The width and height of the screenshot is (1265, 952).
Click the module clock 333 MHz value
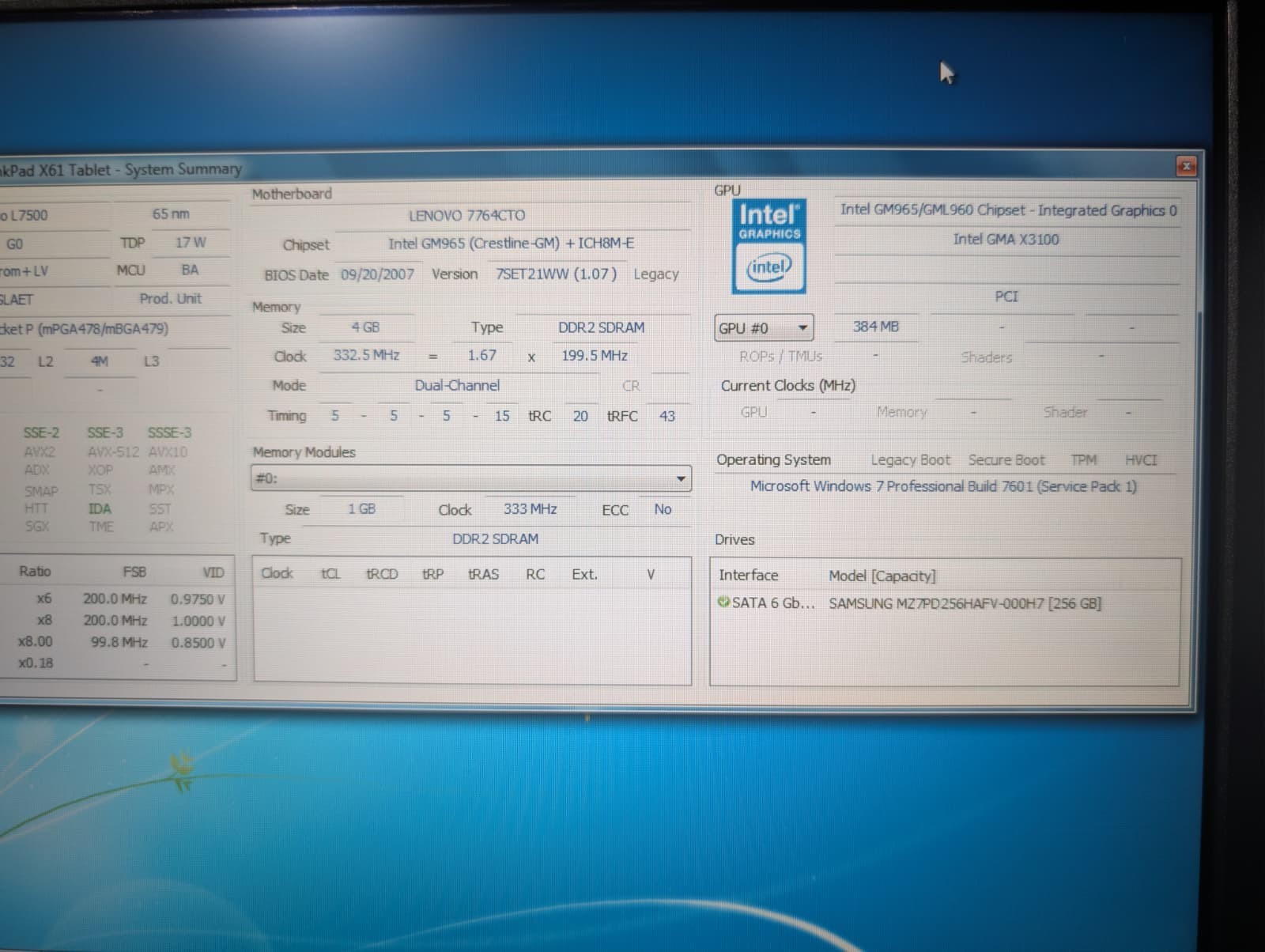(530, 509)
